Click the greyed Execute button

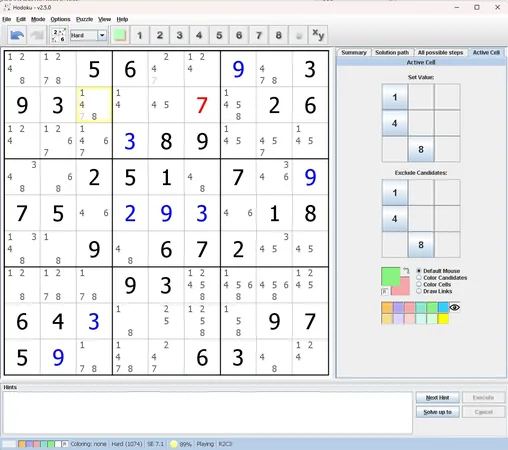click(483, 398)
